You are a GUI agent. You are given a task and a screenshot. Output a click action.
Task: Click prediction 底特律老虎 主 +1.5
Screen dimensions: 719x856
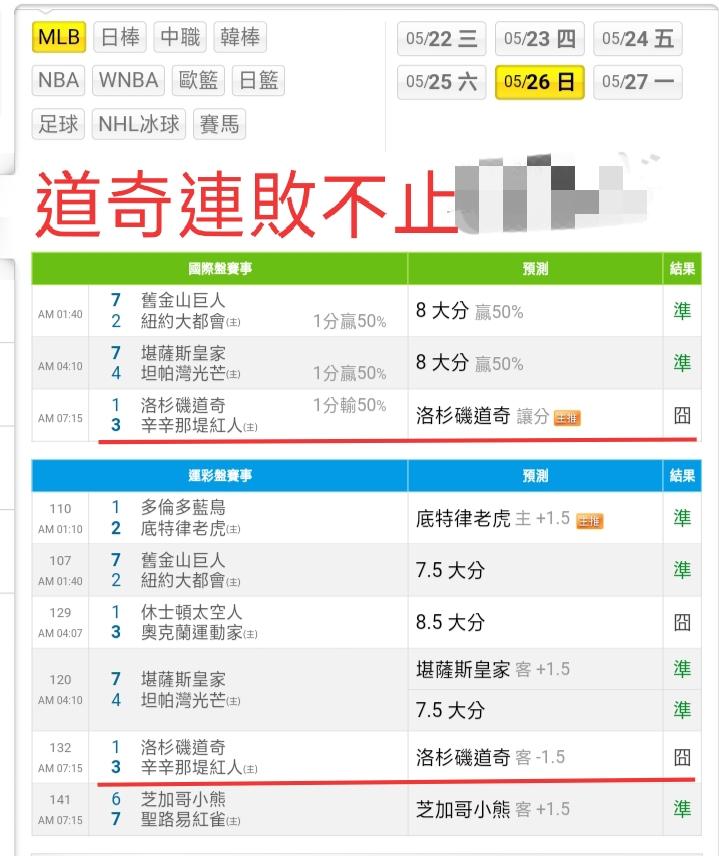(492, 518)
